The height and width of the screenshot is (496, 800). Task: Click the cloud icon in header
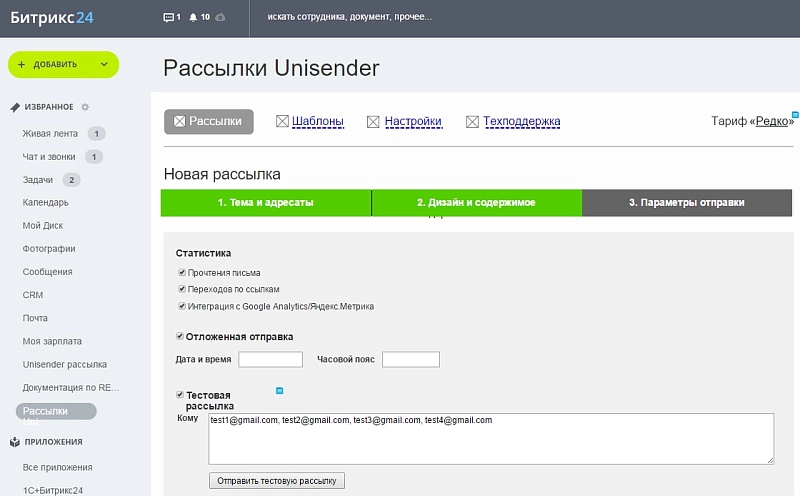220,18
